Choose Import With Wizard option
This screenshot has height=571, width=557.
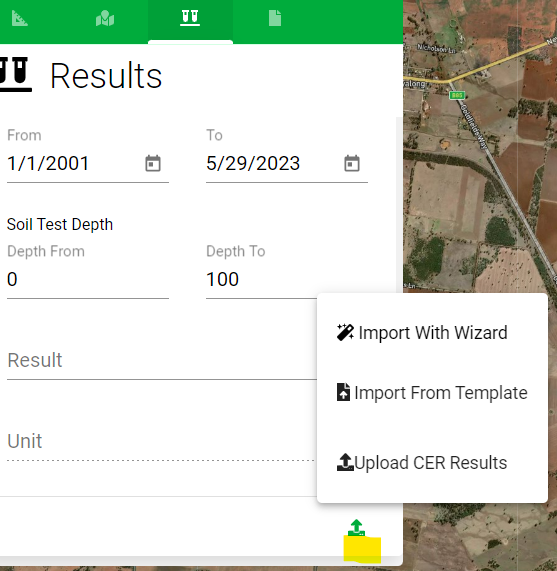[432, 332]
